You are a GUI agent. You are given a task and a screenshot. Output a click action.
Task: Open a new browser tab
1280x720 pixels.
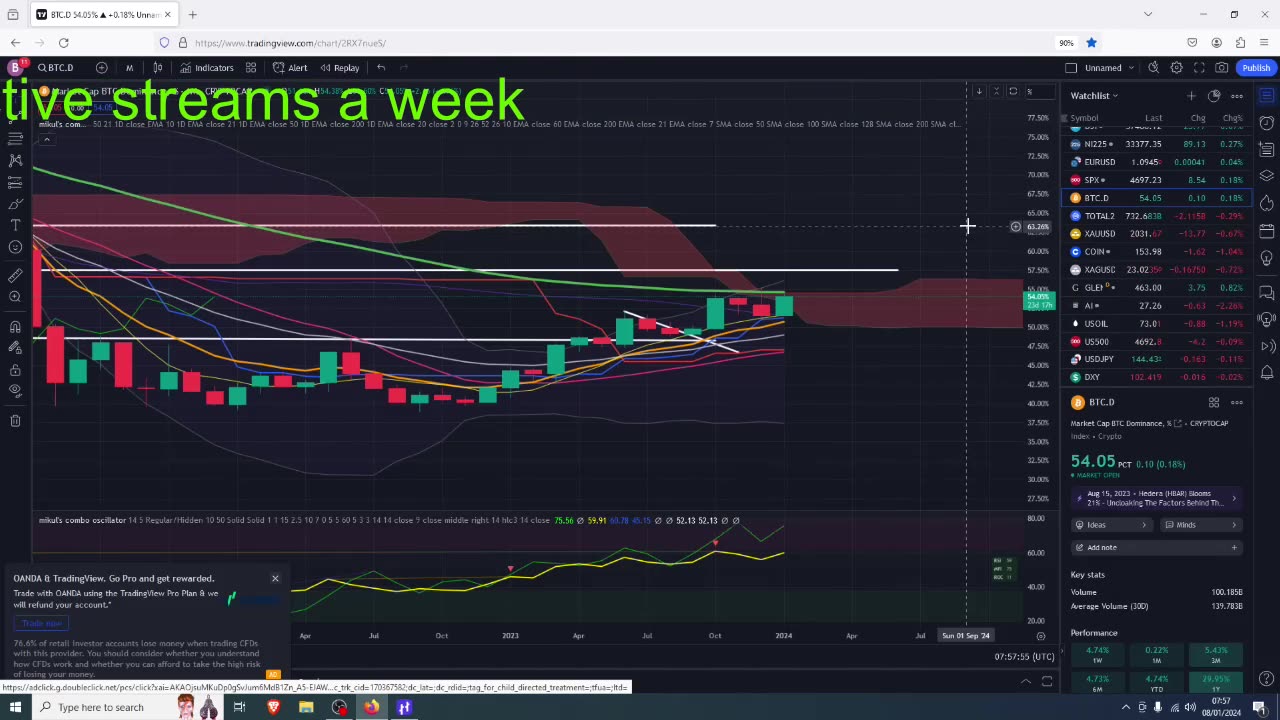[x=192, y=15]
